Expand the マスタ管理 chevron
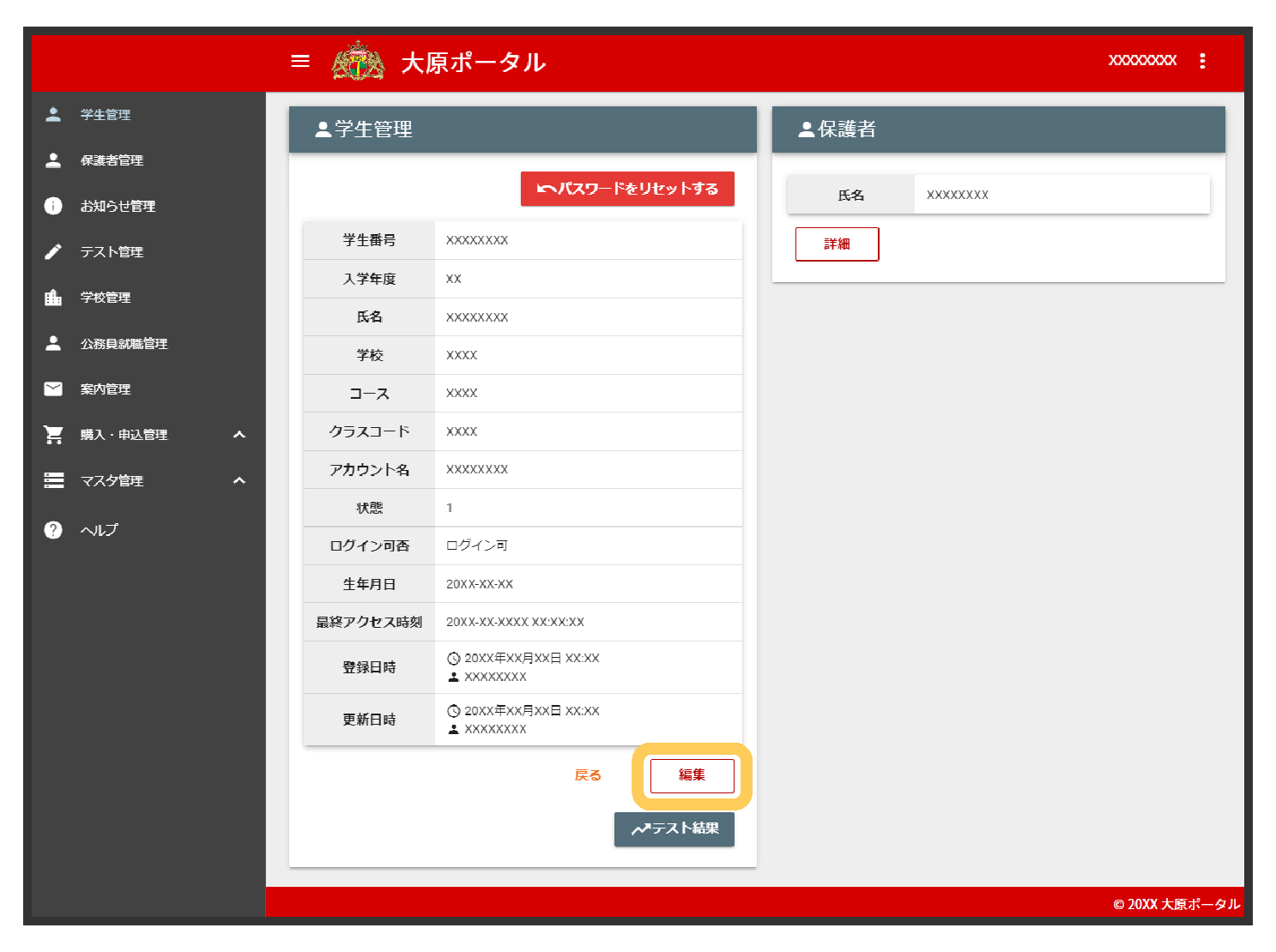1276x952 pixels. (x=239, y=480)
